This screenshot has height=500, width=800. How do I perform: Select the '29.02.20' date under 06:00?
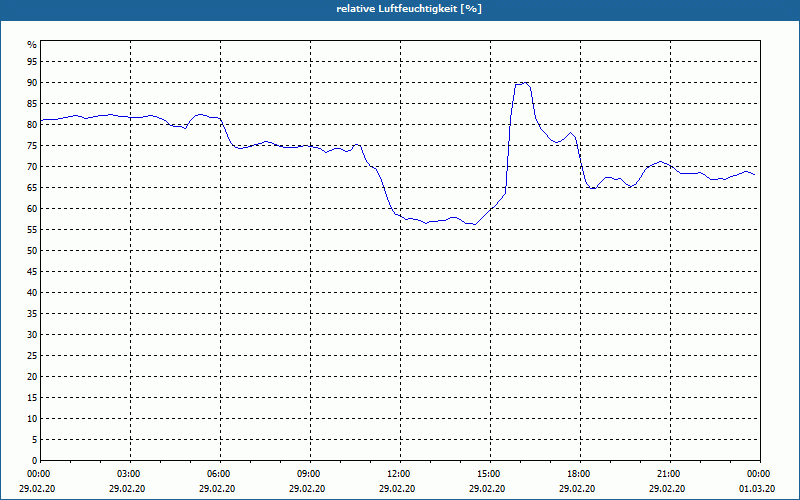(x=217, y=489)
